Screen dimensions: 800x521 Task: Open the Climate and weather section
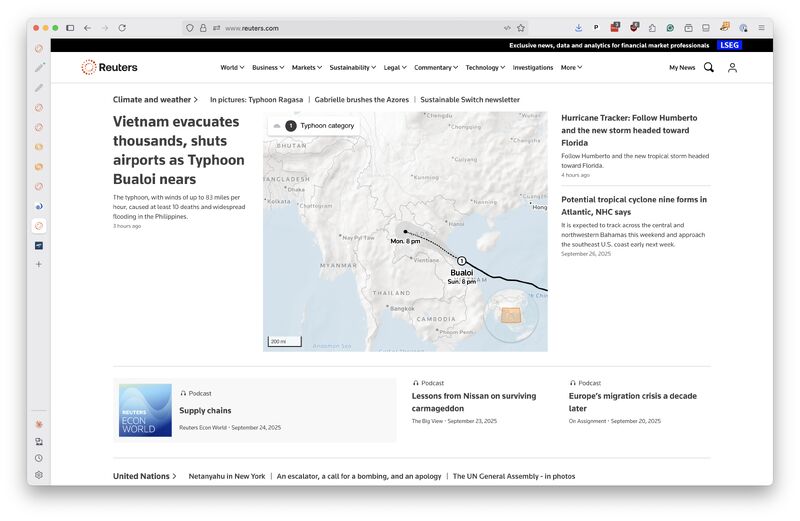(155, 100)
